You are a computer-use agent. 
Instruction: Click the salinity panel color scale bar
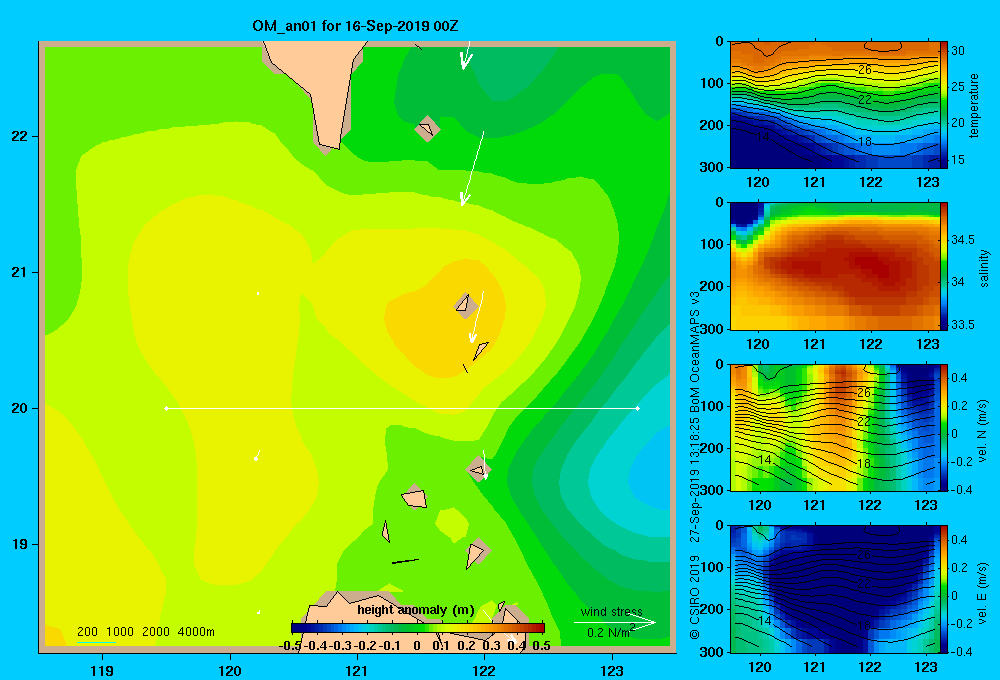[x=944, y=266]
